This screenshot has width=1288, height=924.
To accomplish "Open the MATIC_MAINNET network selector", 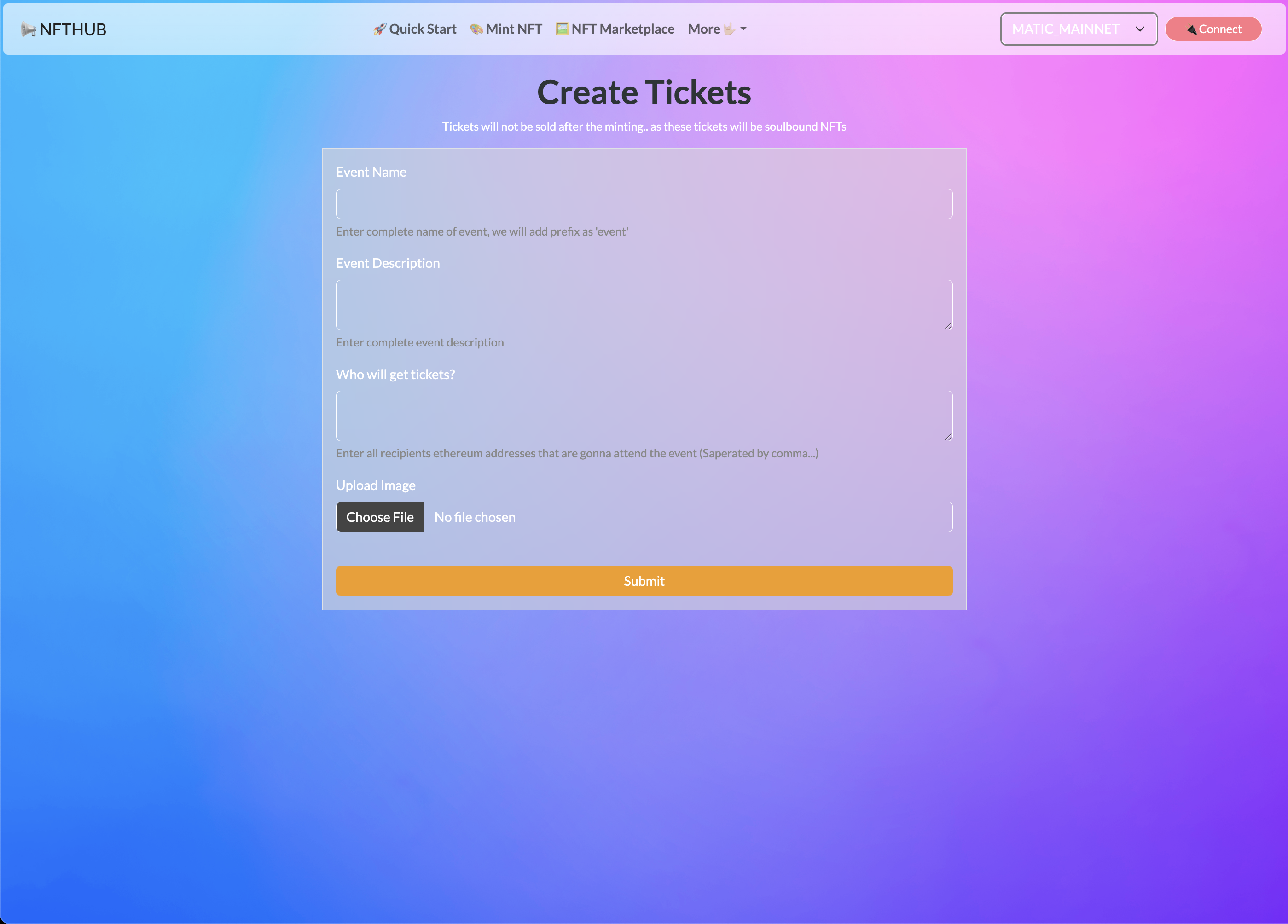I will (1066, 29).
